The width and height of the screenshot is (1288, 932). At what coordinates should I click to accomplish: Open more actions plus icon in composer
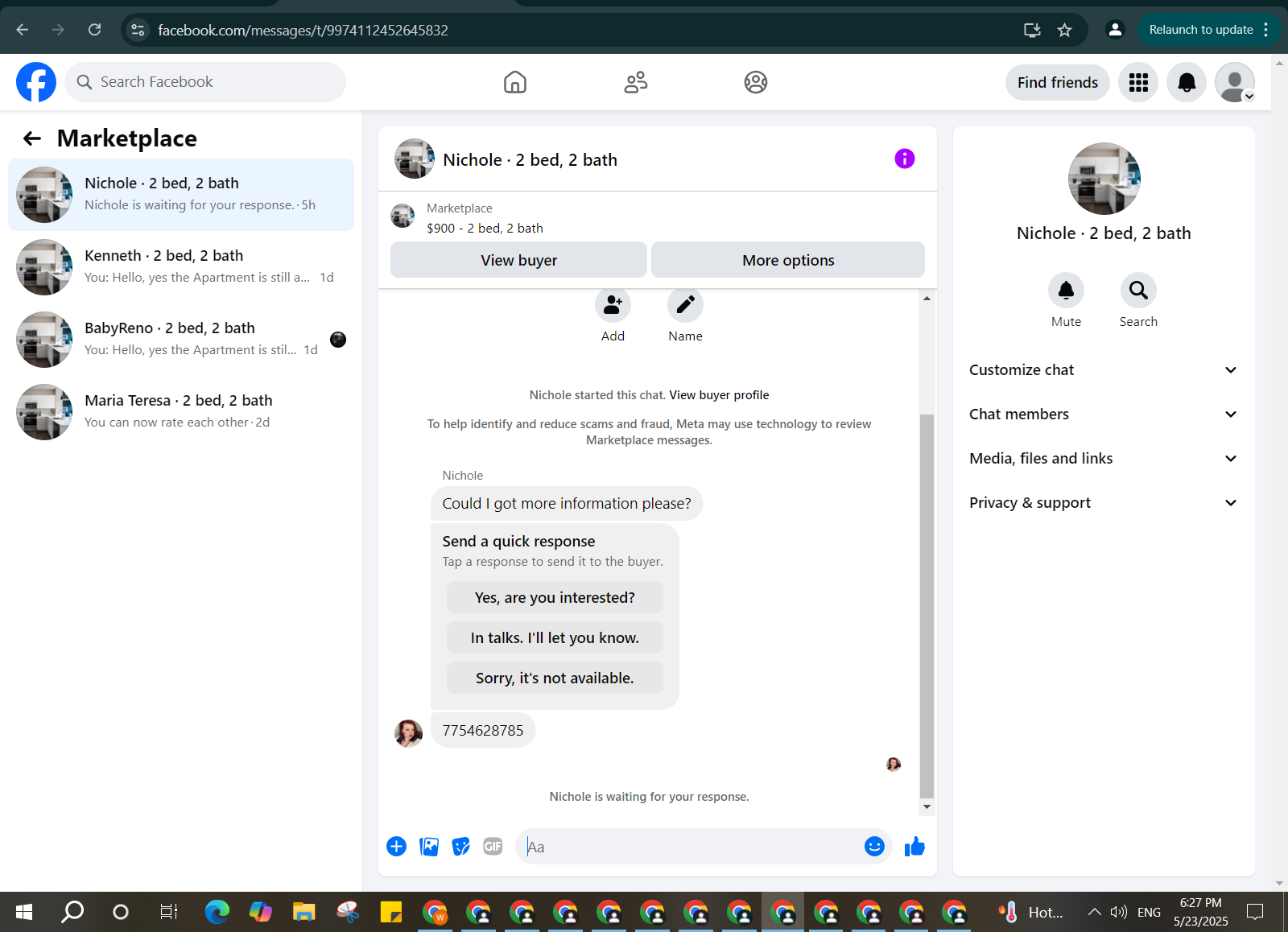point(396,847)
